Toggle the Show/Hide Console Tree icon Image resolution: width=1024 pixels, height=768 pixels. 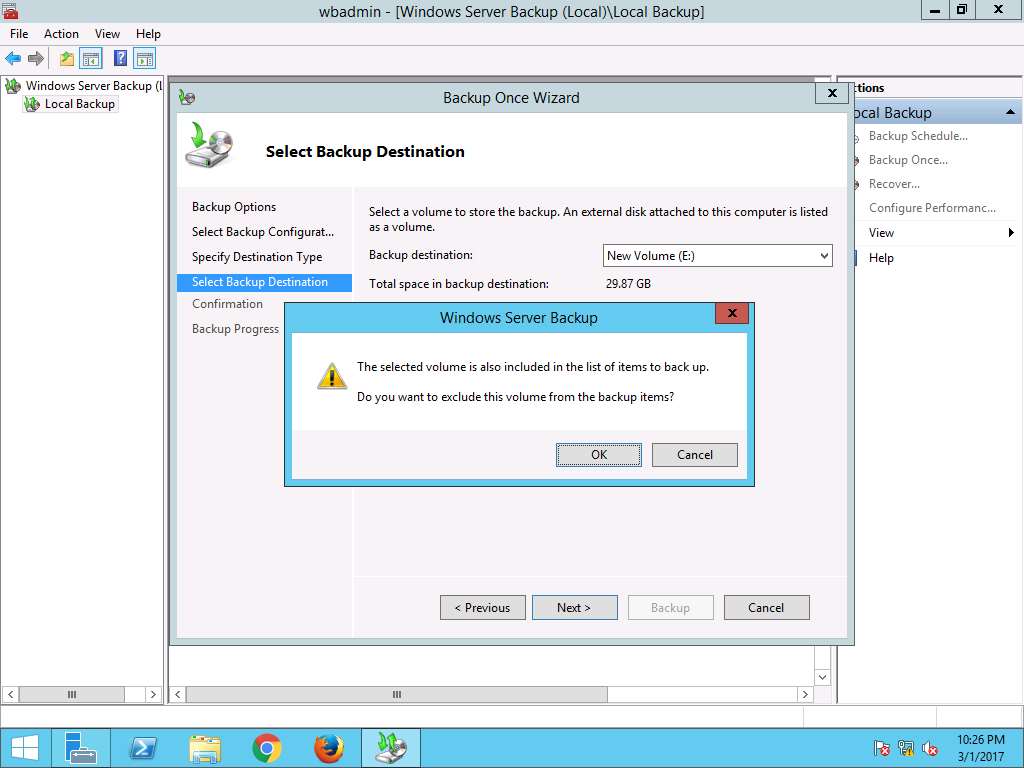point(91,59)
